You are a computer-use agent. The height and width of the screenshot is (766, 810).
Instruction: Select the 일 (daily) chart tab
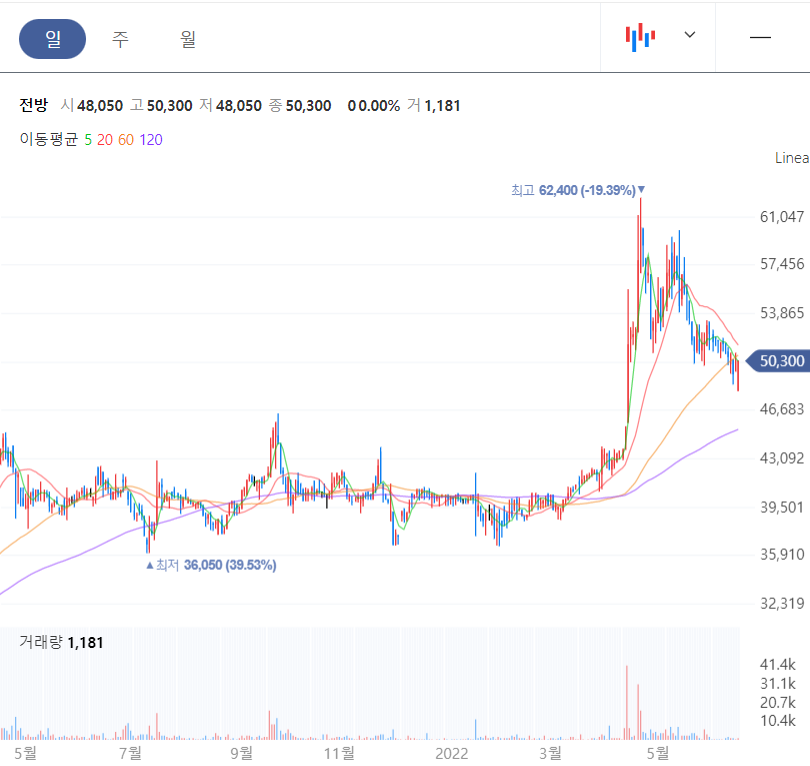[52, 39]
